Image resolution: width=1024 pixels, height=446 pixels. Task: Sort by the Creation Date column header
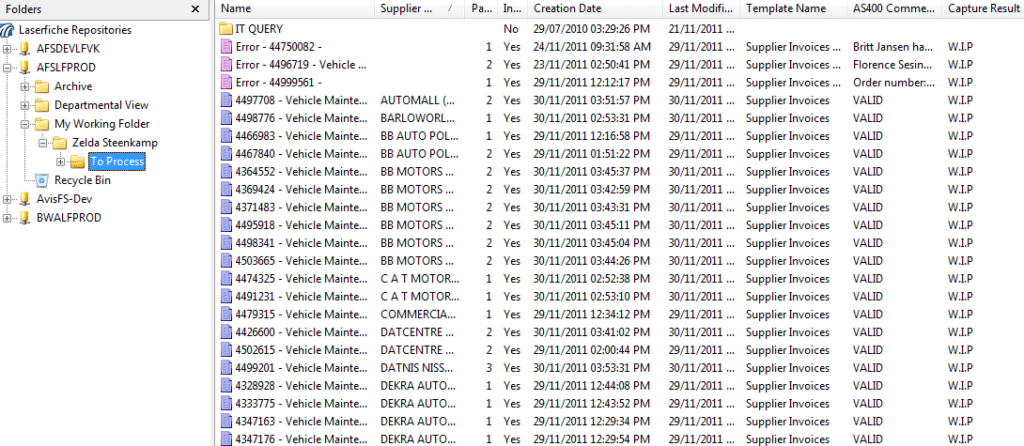coord(597,9)
